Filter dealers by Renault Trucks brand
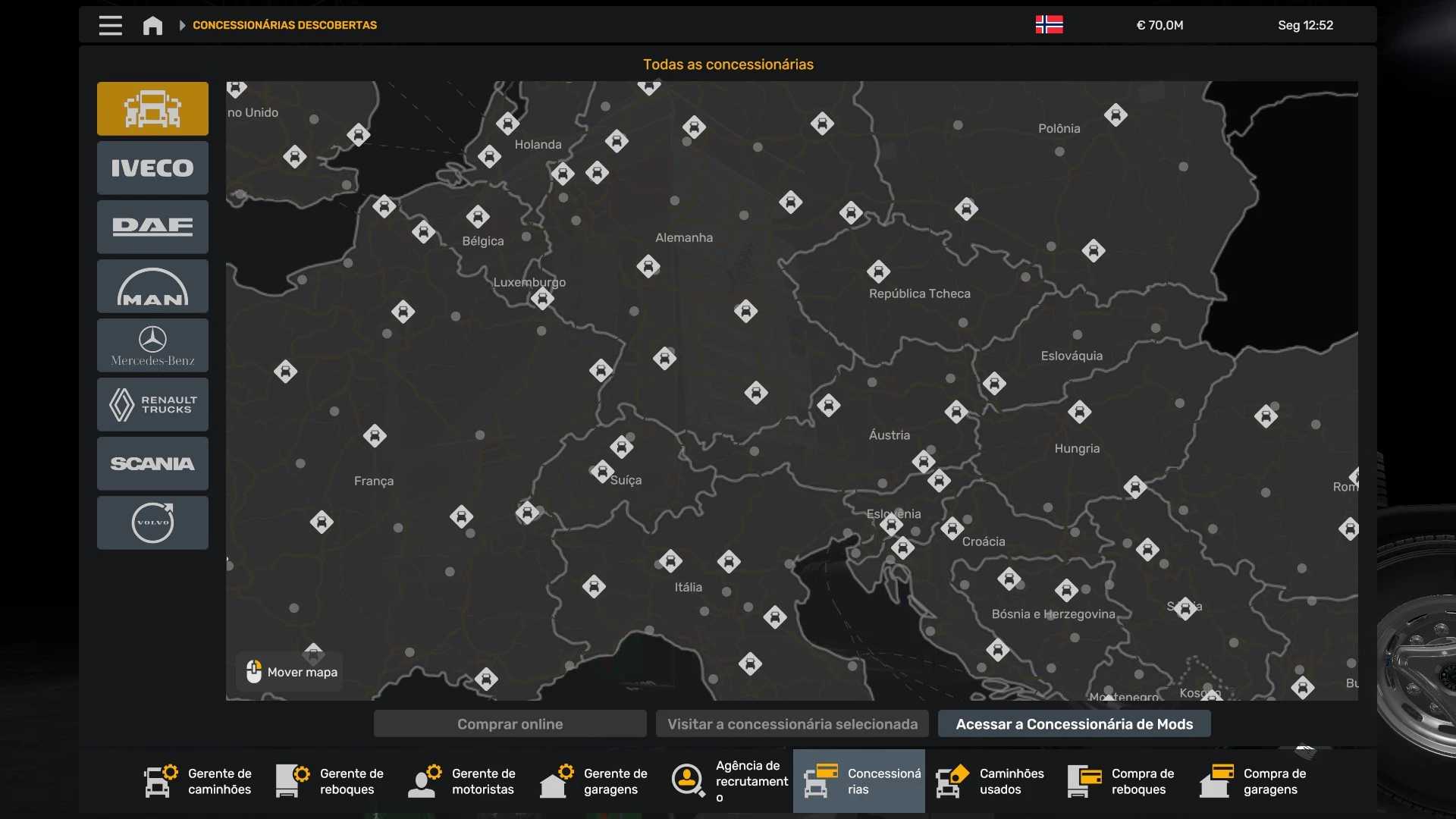 (152, 404)
